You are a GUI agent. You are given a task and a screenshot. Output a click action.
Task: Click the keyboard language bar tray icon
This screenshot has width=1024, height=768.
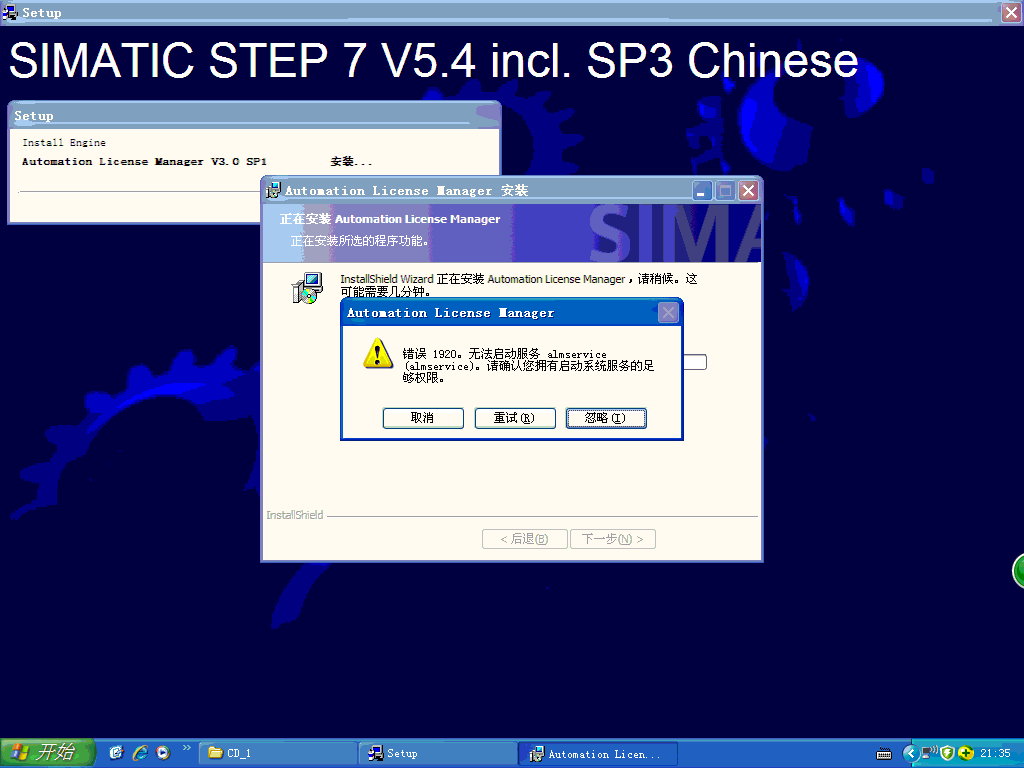click(x=884, y=754)
